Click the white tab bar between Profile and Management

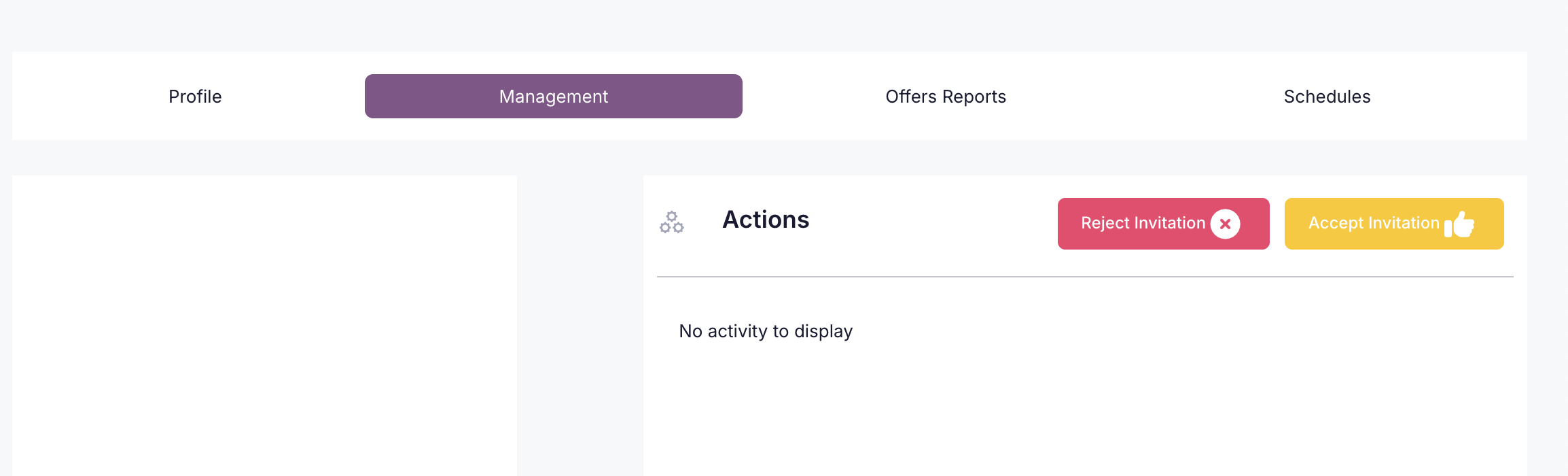tap(293, 97)
